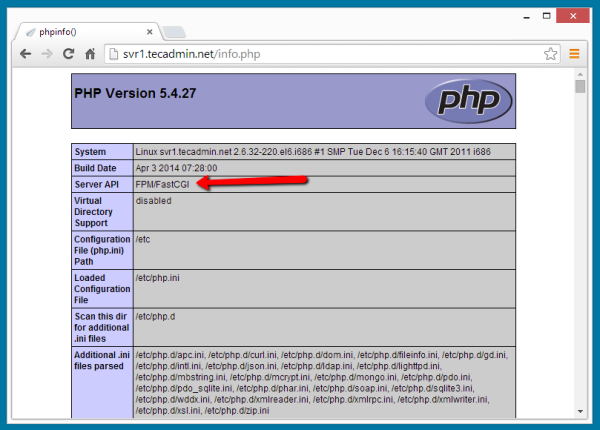Bookmark this page with the star
Image resolution: width=600 pixels, height=430 pixels.
[550, 53]
